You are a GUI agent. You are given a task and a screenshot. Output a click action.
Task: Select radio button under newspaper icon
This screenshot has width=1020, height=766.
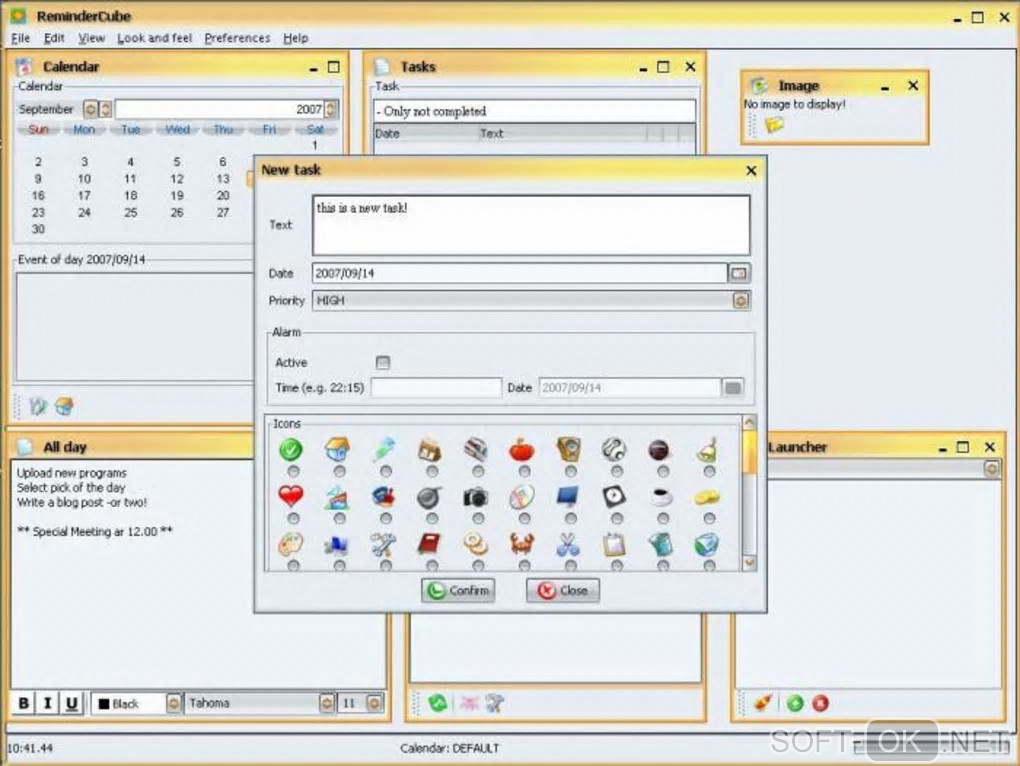[x=478, y=471]
